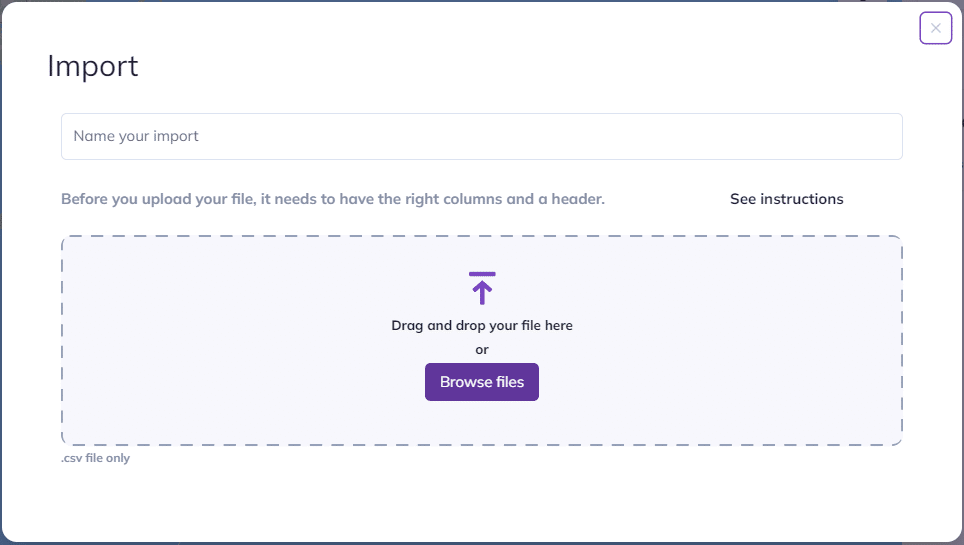Viewport: 964px width, 545px height.
Task: Click the right columns and header notice
Action: [333, 199]
